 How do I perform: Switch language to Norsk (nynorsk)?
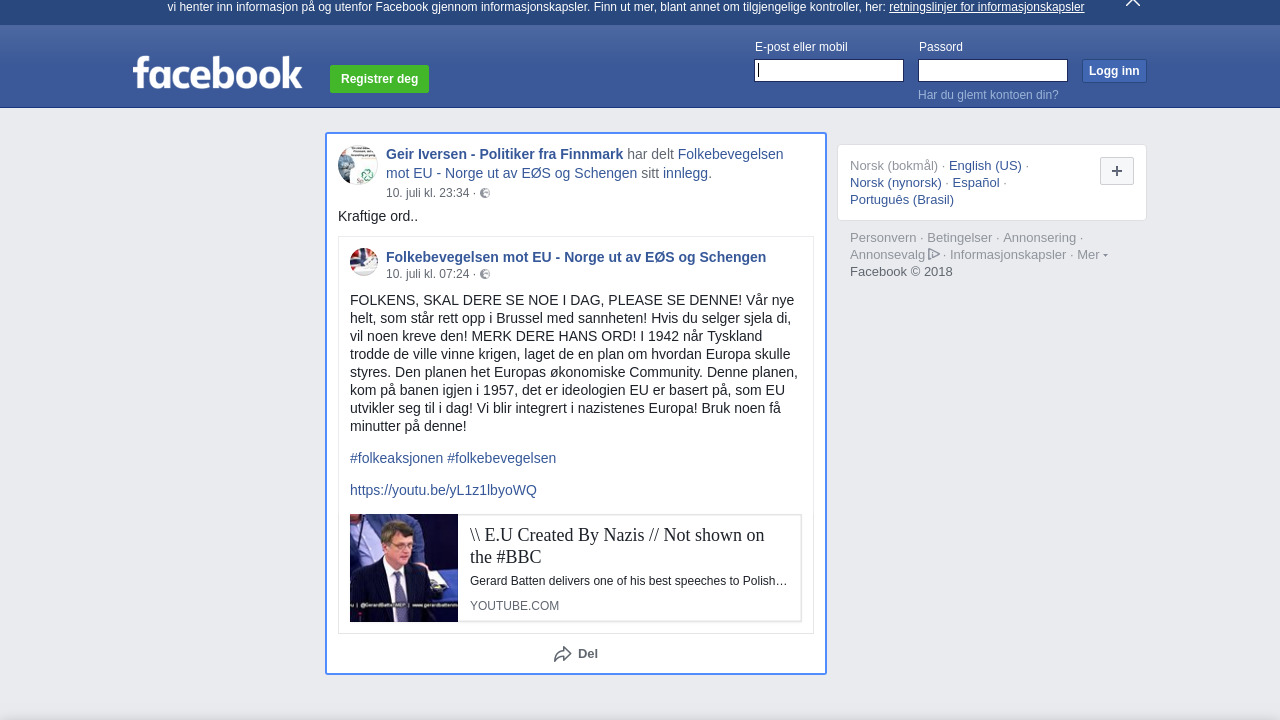(x=896, y=183)
